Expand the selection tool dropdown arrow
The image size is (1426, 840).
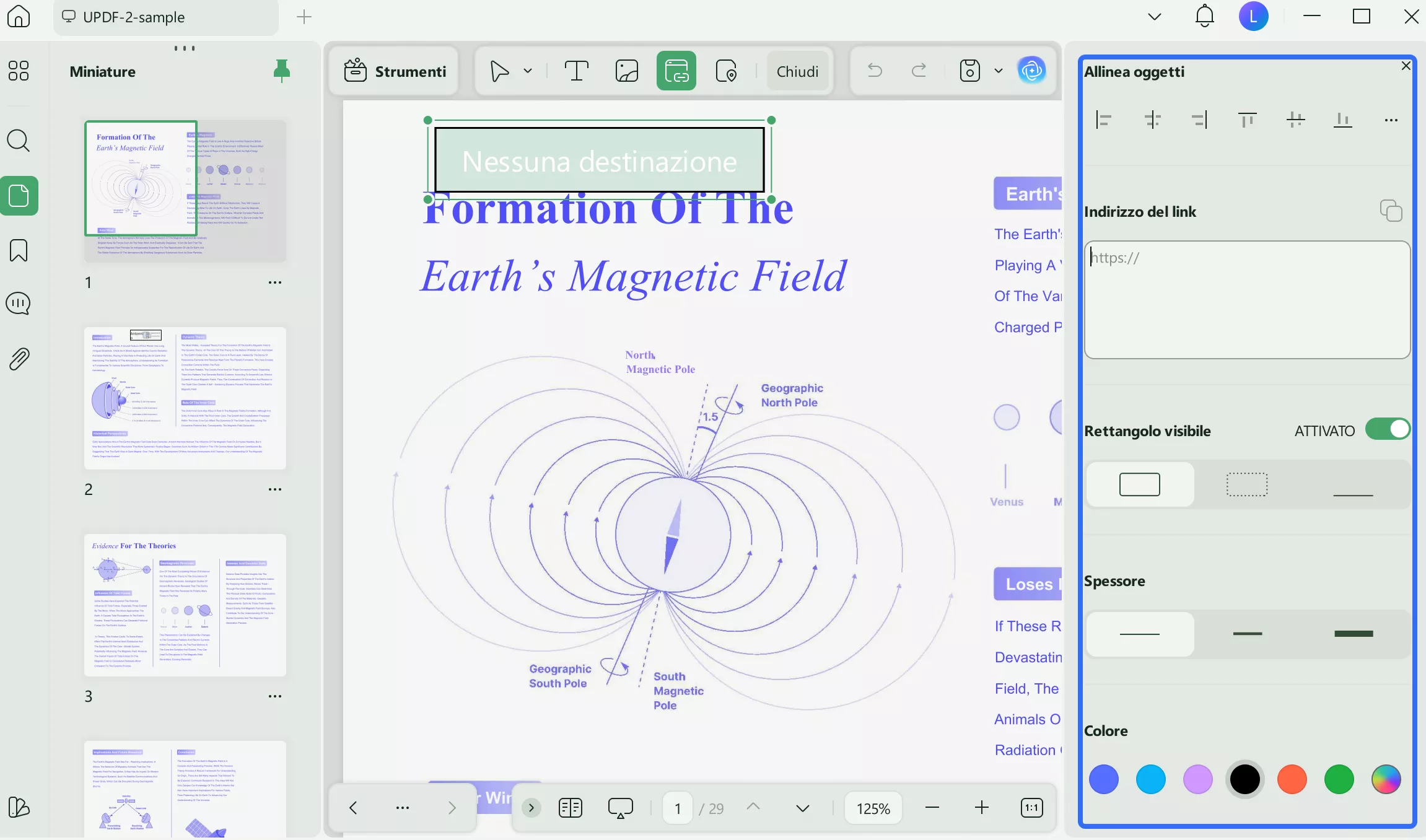[x=528, y=71]
